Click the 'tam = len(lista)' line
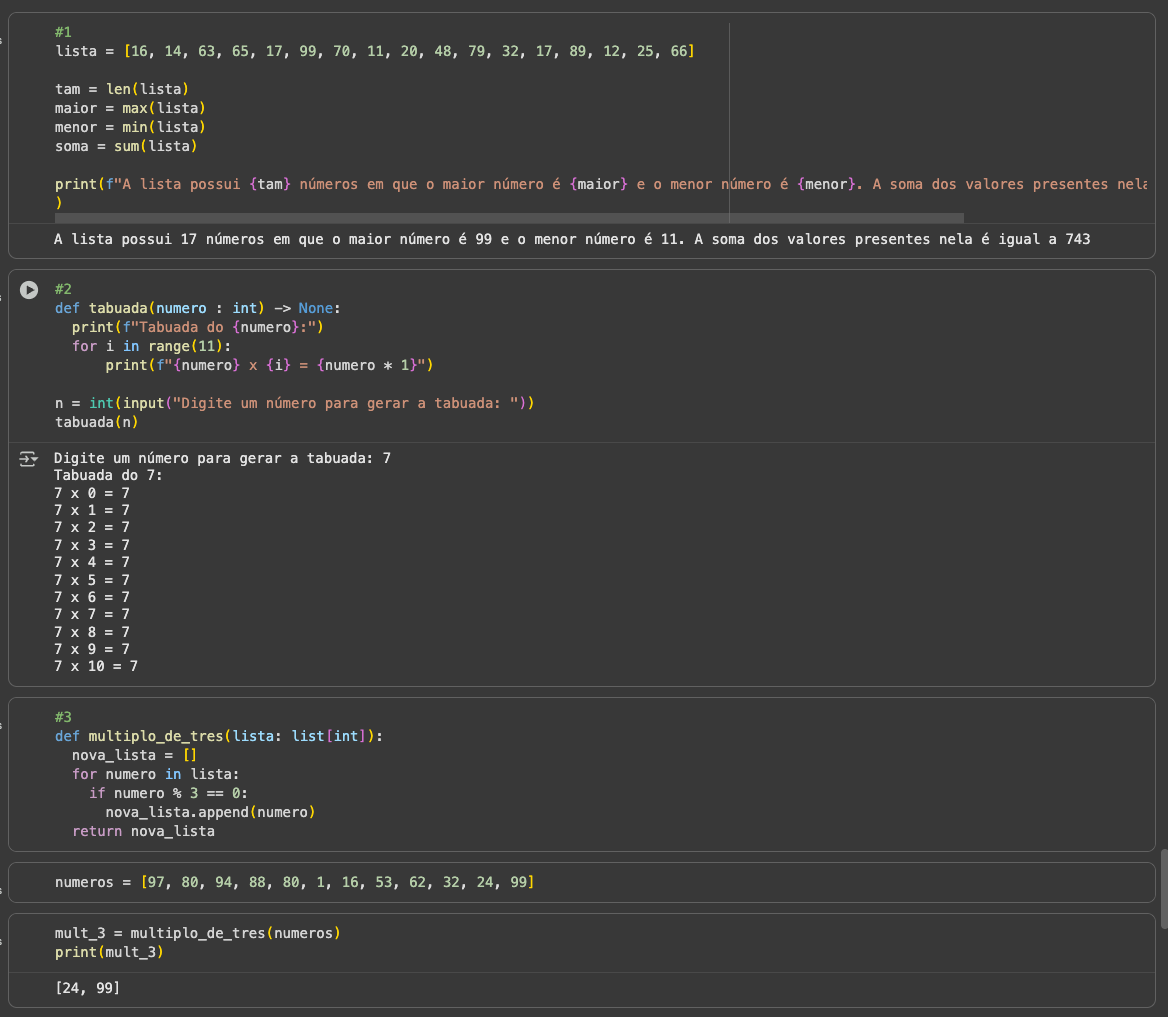1168x1017 pixels. pos(122,89)
